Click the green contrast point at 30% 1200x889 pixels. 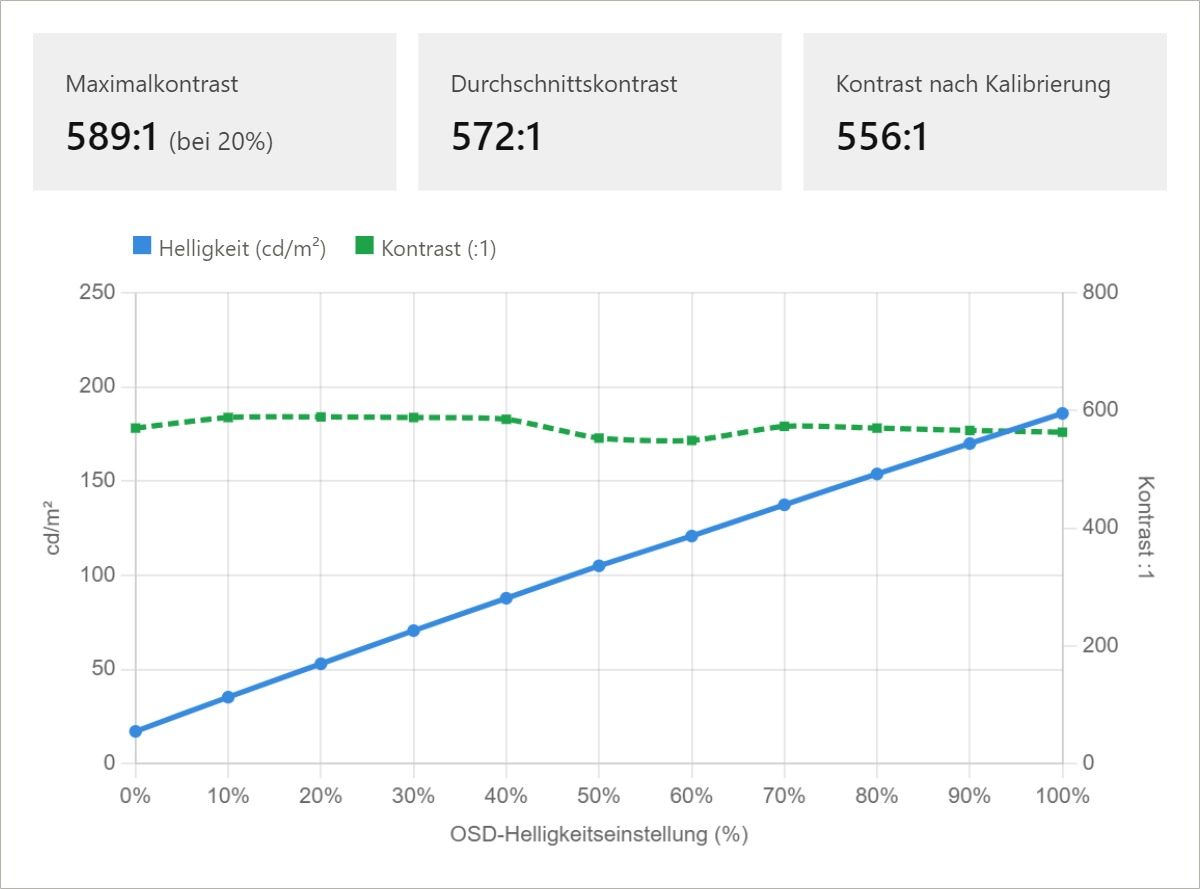point(413,417)
